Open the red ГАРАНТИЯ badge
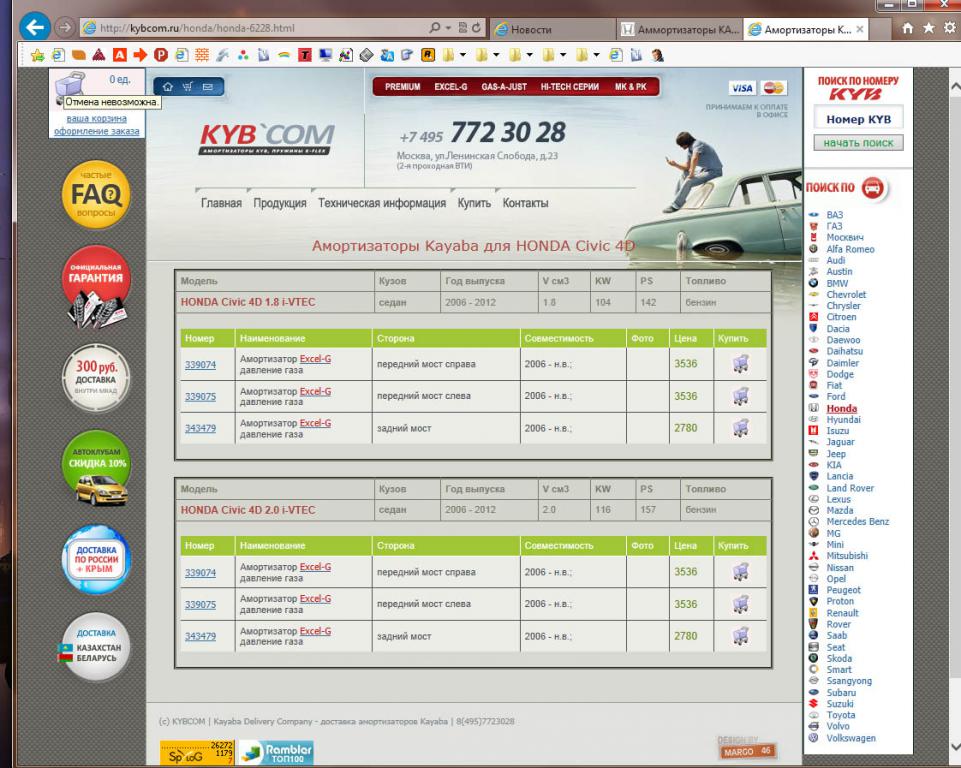The width and height of the screenshot is (961, 768). [96, 286]
